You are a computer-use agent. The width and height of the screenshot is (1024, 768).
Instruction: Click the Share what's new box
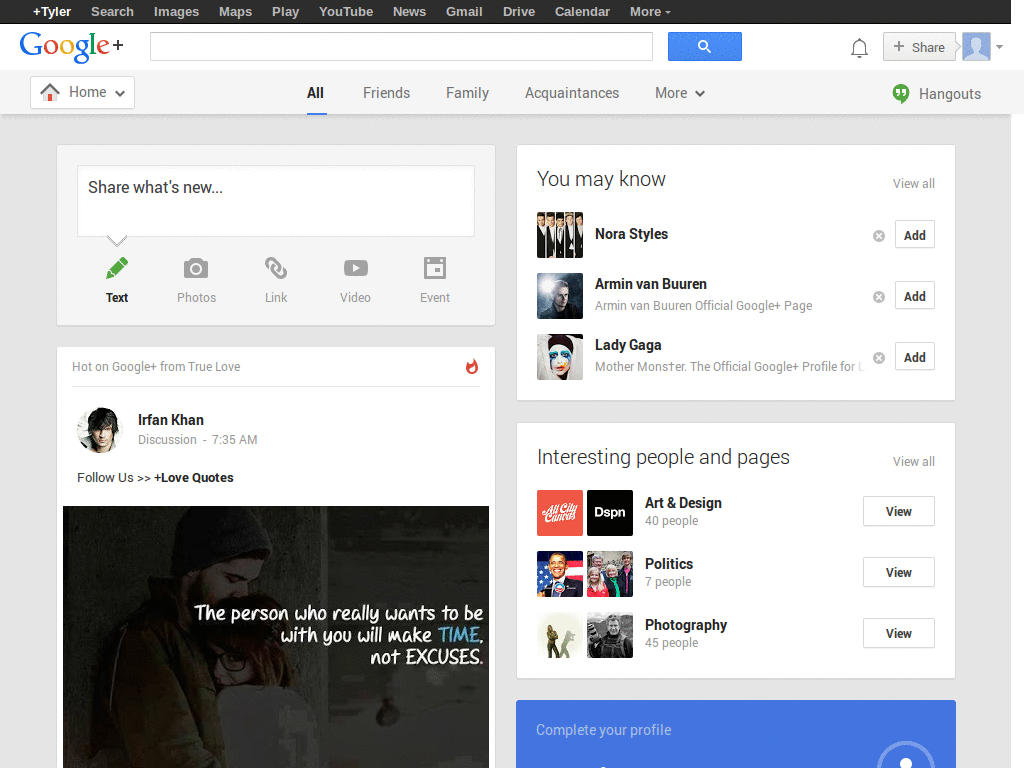(276, 201)
